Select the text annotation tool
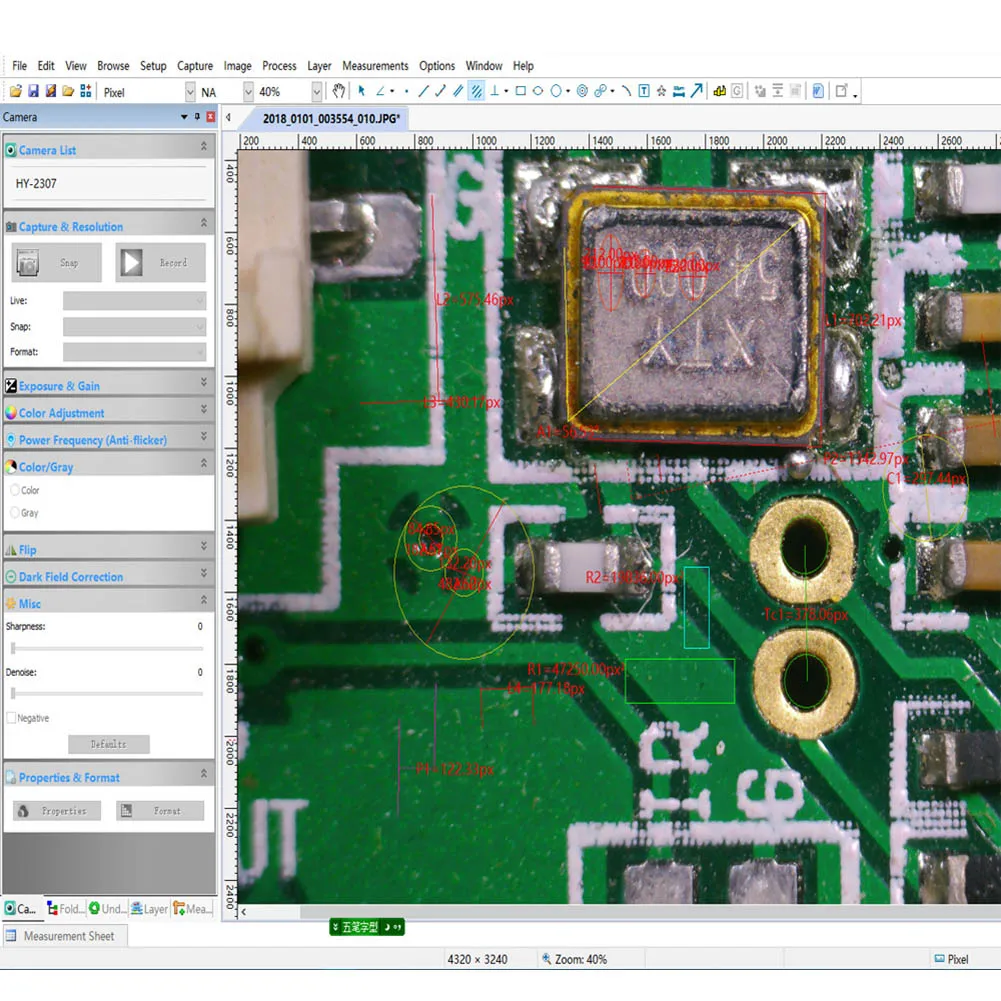Viewport: 1001px width, 1001px height. click(644, 91)
